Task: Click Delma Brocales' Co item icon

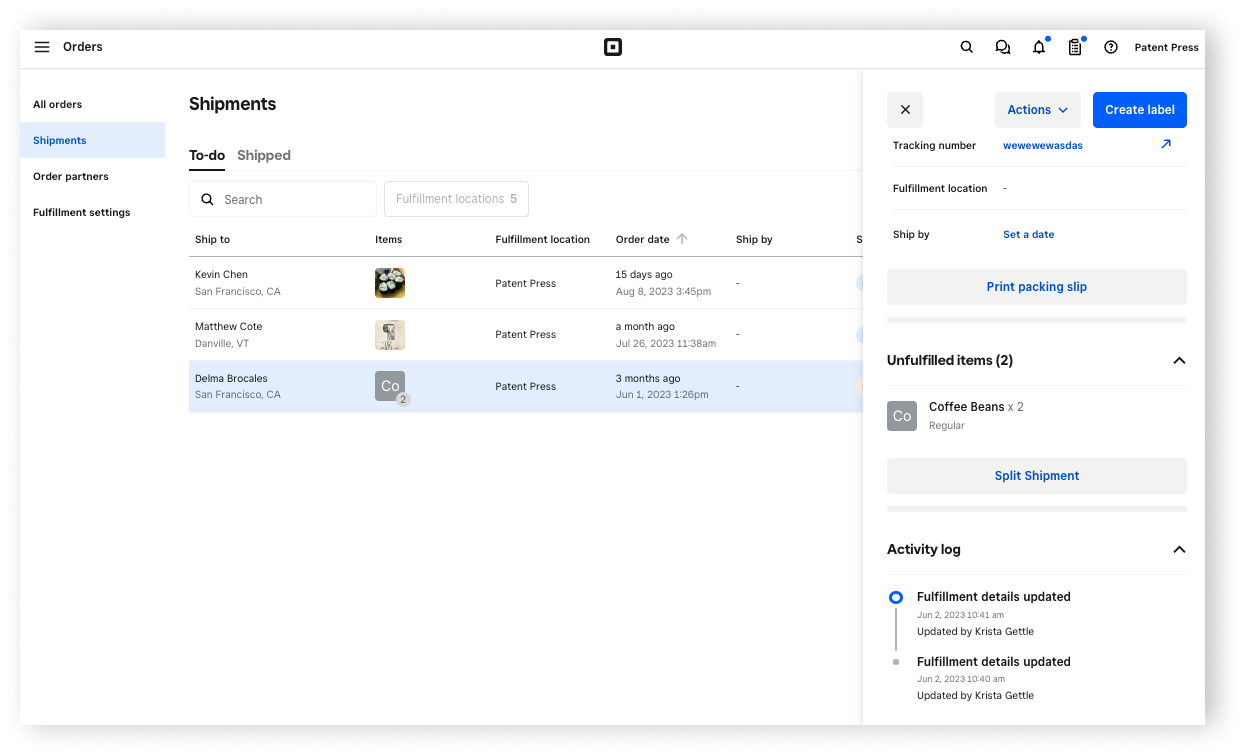Action: pos(390,386)
